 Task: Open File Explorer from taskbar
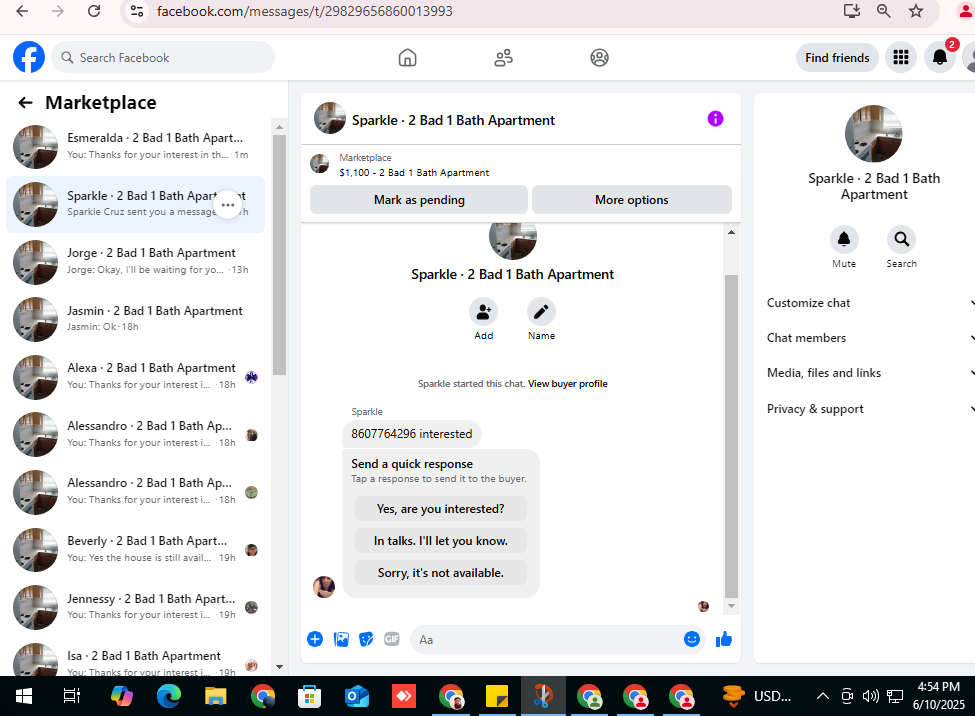point(216,696)
